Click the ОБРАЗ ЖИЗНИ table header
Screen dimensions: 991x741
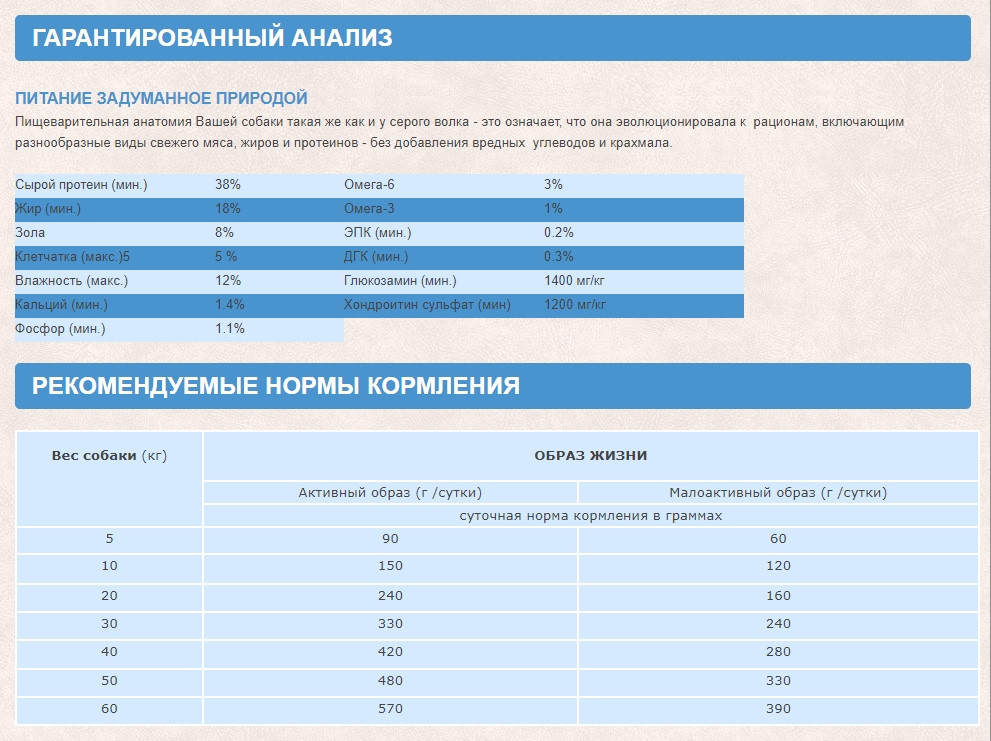click(x=591, y=456)
